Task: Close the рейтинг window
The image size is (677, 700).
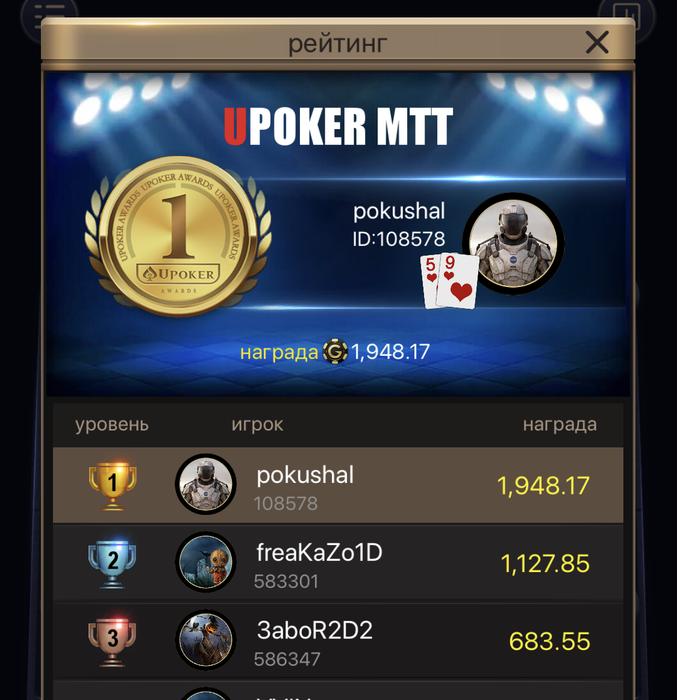Action: pos(597,42)
